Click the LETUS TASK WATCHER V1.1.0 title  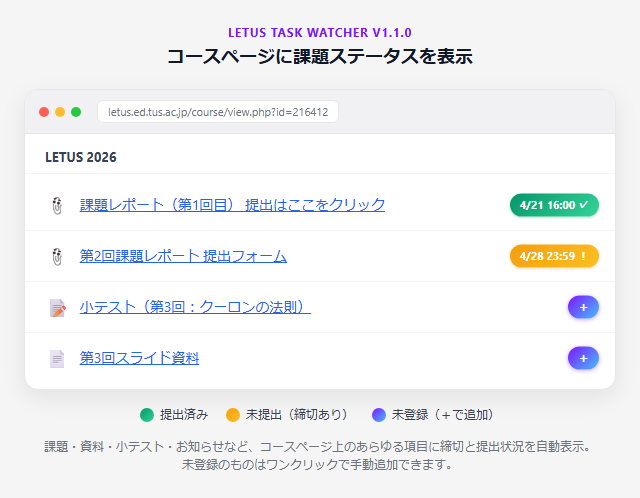coord(320,33)
